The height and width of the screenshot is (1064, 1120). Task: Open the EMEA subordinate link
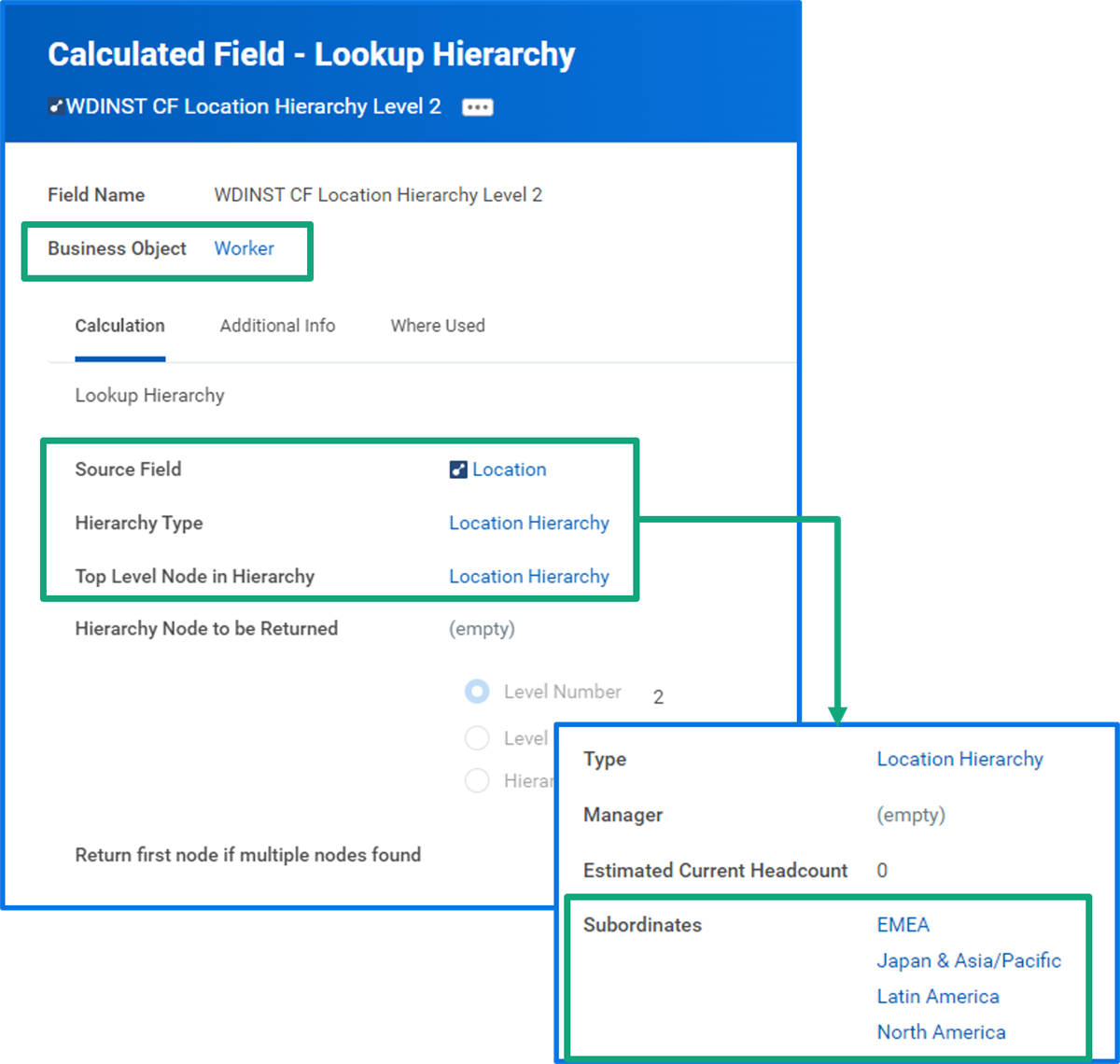pyautogui.click(x=903, y=925)
